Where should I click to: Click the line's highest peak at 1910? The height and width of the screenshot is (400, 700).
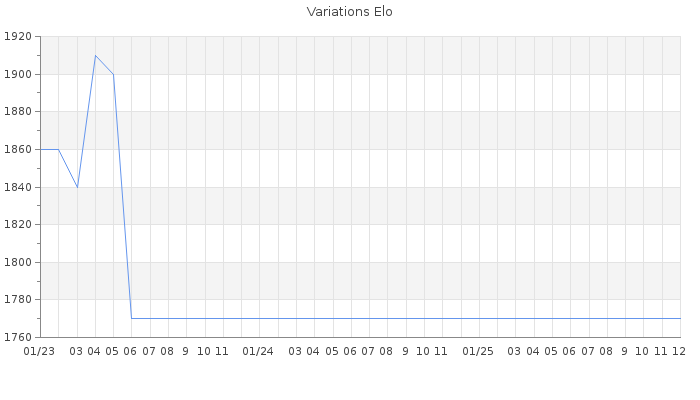95,55
